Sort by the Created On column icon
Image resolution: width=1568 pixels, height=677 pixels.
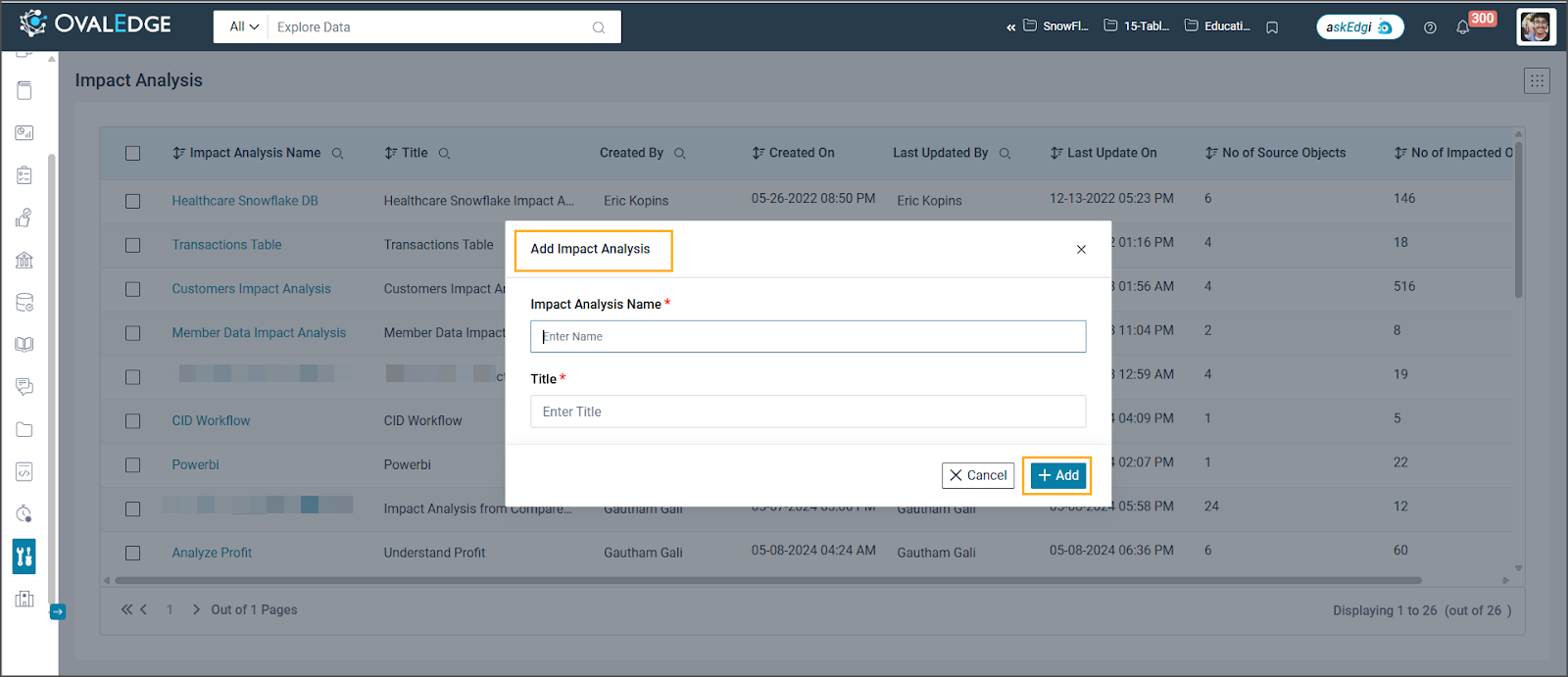click(758, 153)
